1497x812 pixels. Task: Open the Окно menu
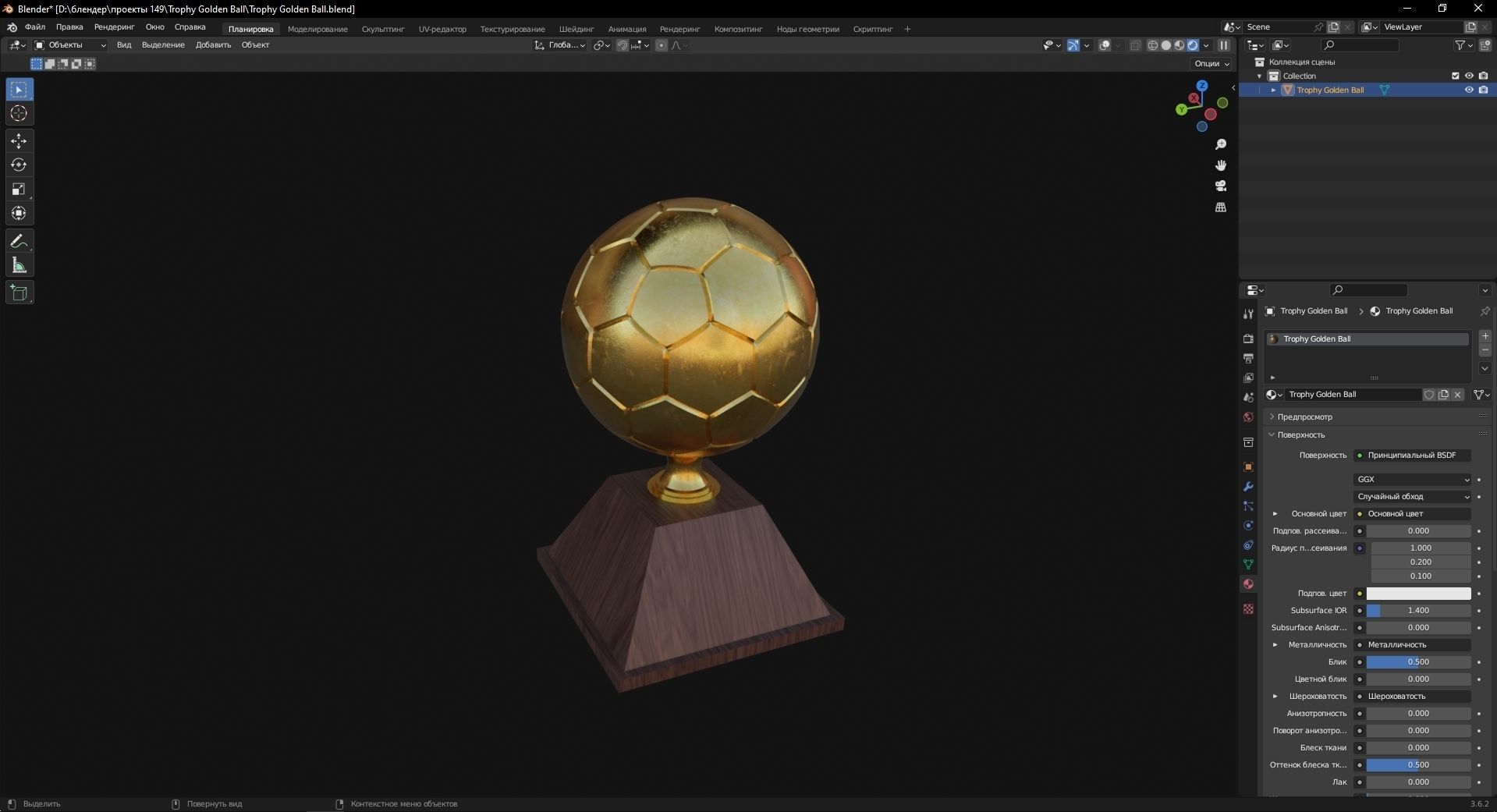pos(154,27)
